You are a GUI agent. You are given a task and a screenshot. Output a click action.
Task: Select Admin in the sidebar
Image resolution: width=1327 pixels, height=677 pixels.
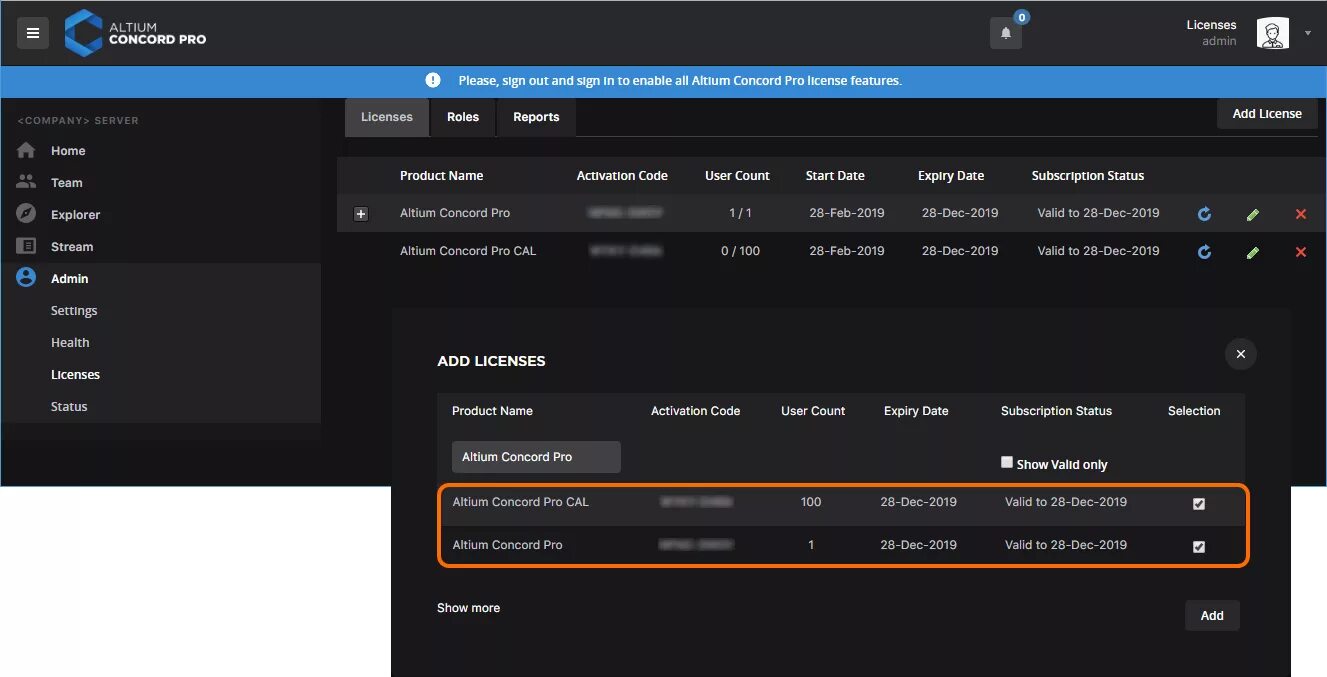70,279
